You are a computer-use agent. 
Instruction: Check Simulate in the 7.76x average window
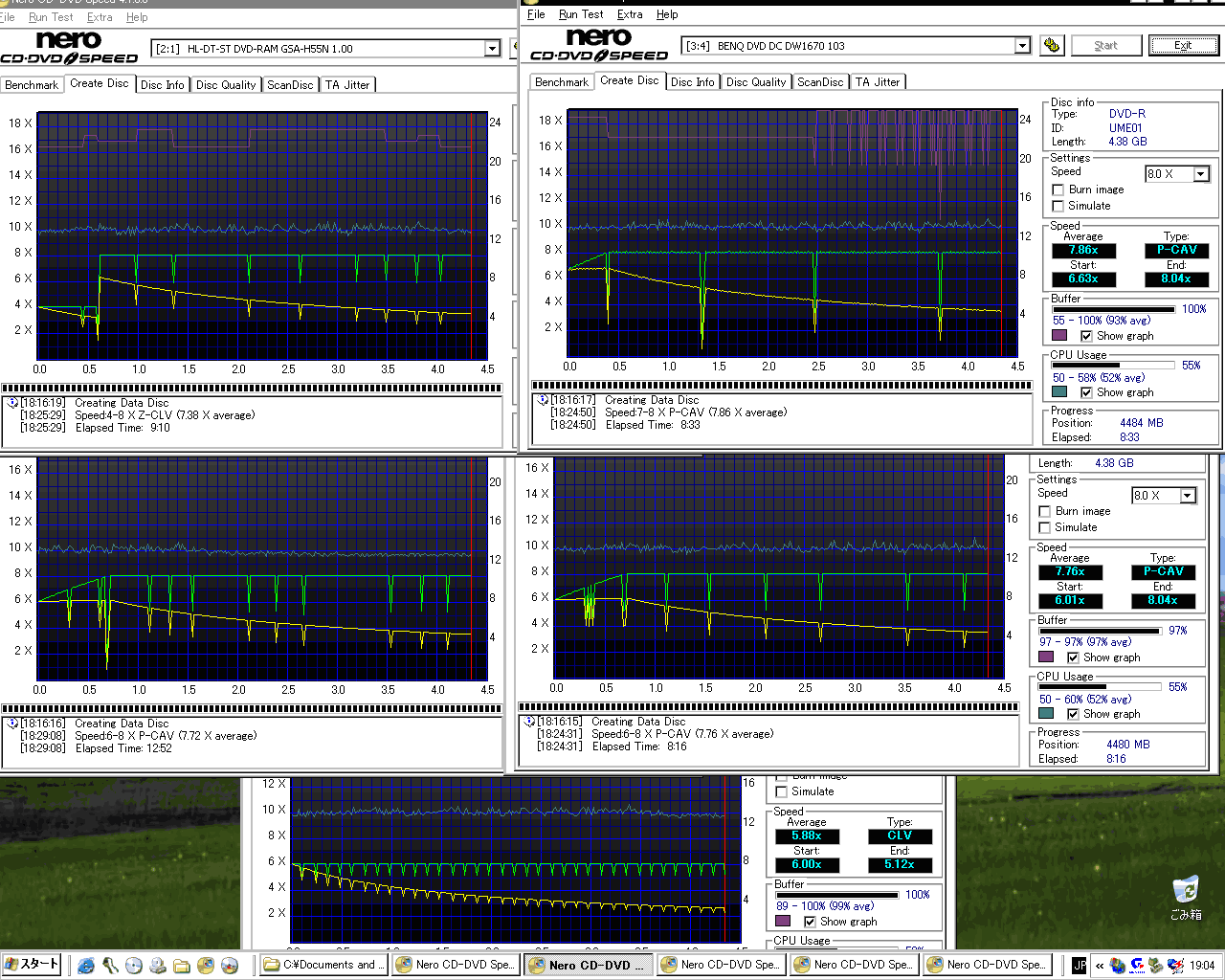point(1044,527)
